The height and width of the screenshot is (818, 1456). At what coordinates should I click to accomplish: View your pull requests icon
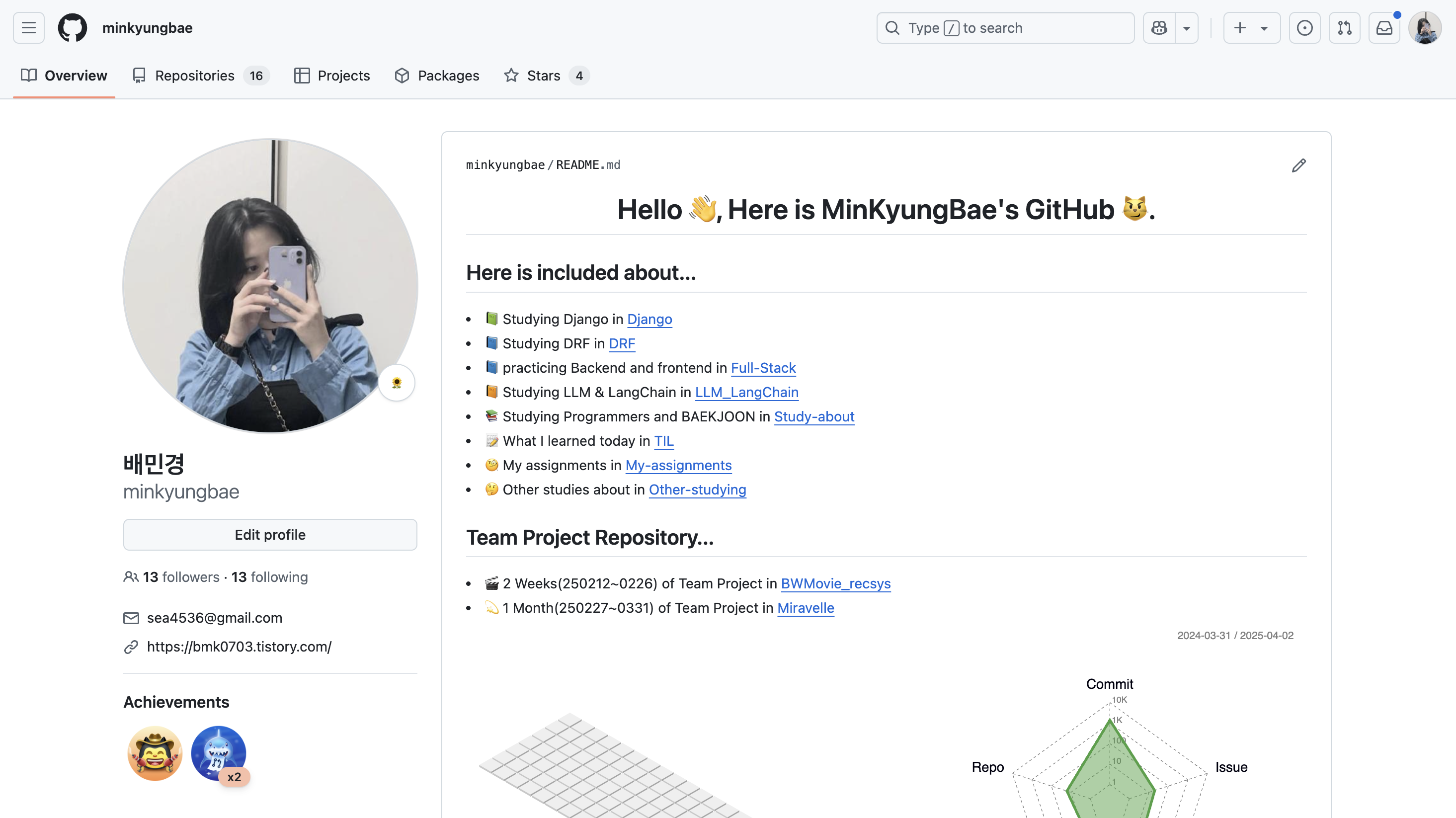[1345, 28]
